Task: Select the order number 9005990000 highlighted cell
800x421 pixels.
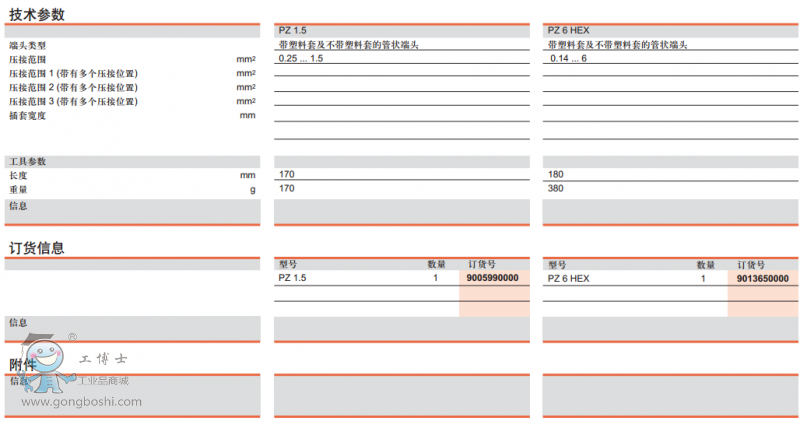Action: (492, 278)
